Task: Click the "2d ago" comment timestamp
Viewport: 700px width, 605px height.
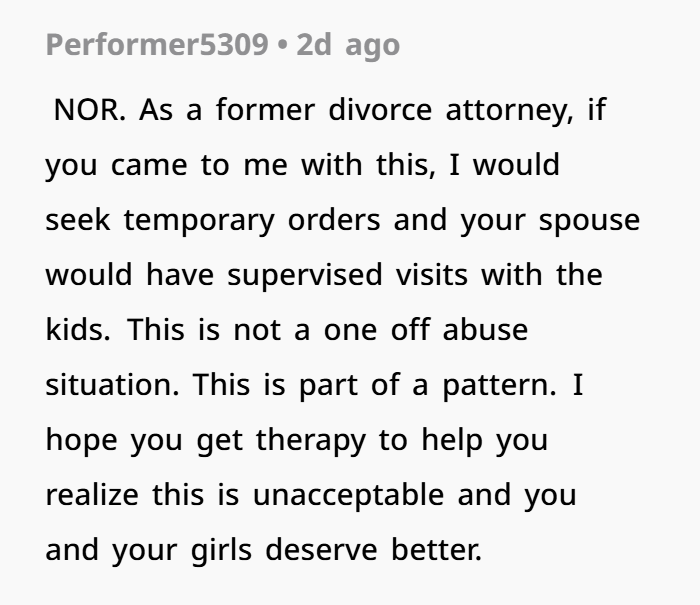Action: 347,46
